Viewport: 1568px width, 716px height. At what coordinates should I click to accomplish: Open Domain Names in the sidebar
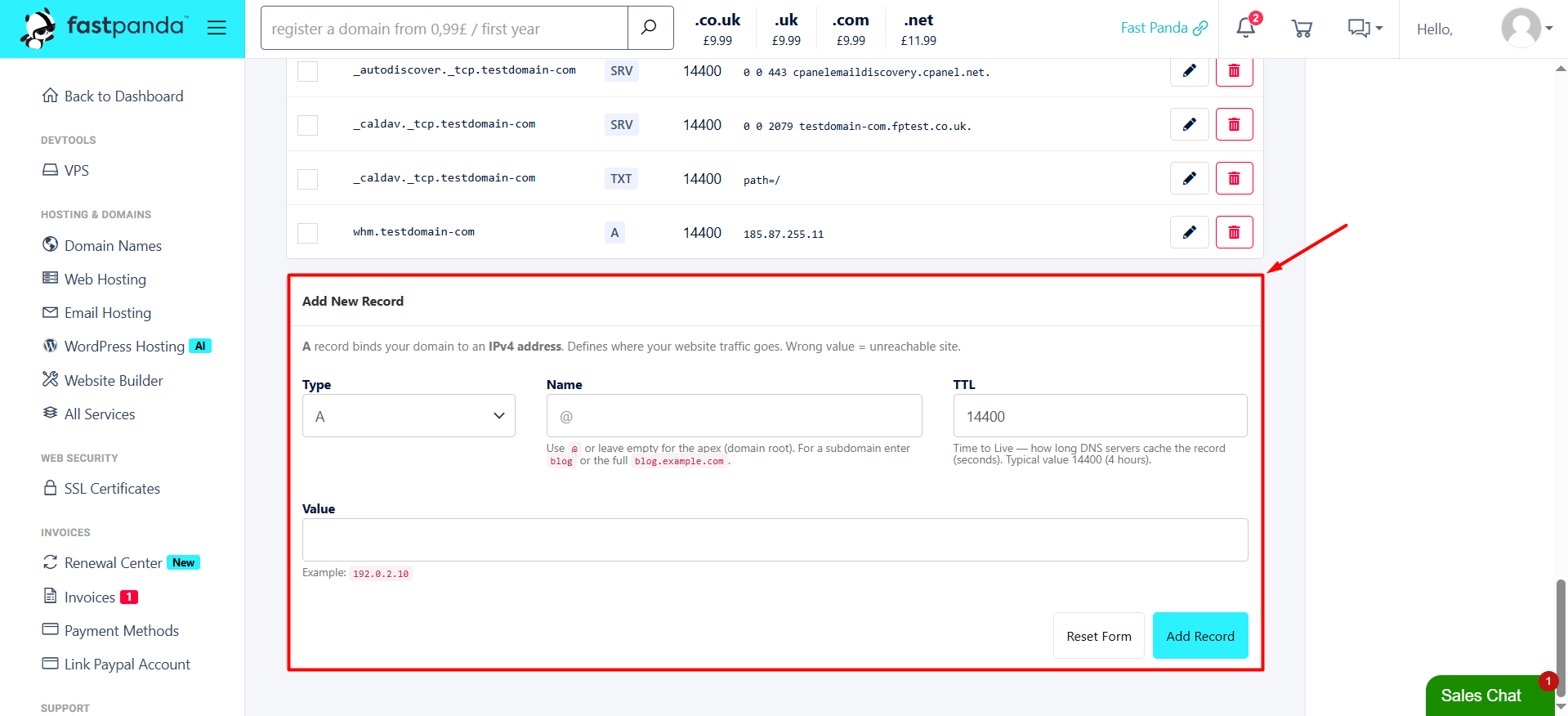tap(102, 246)
